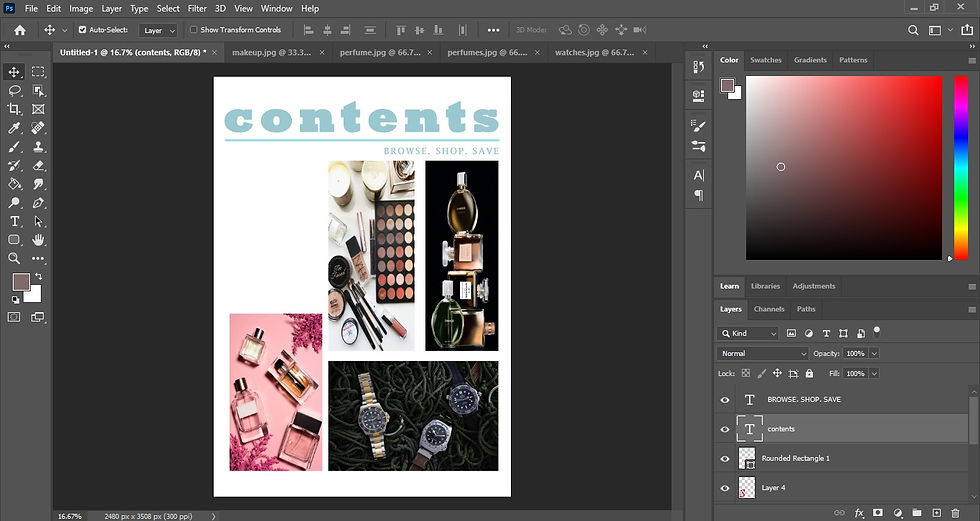The height and width of the screenshot is (521, 980).
Task: Switch to the watches.jpg document tab
Action: pyautogui.click(x=594, y=52)
